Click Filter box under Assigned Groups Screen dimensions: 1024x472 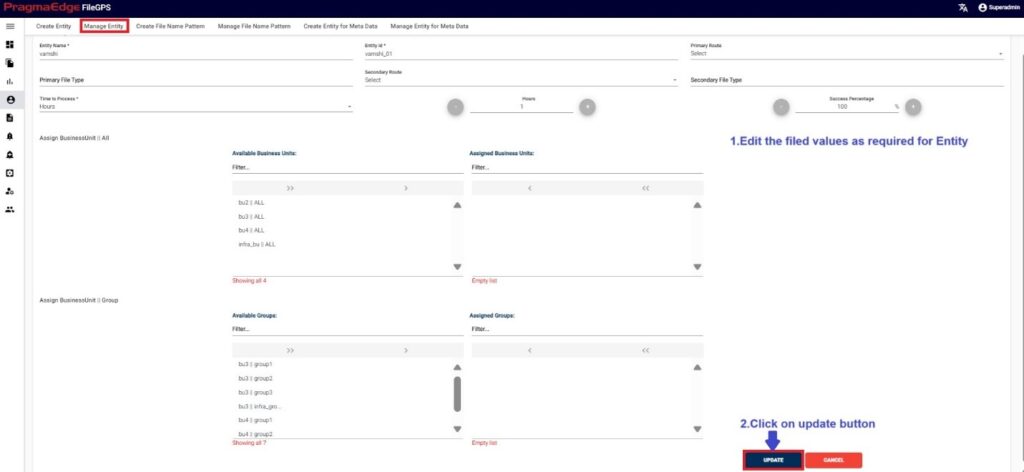(587, 330)
